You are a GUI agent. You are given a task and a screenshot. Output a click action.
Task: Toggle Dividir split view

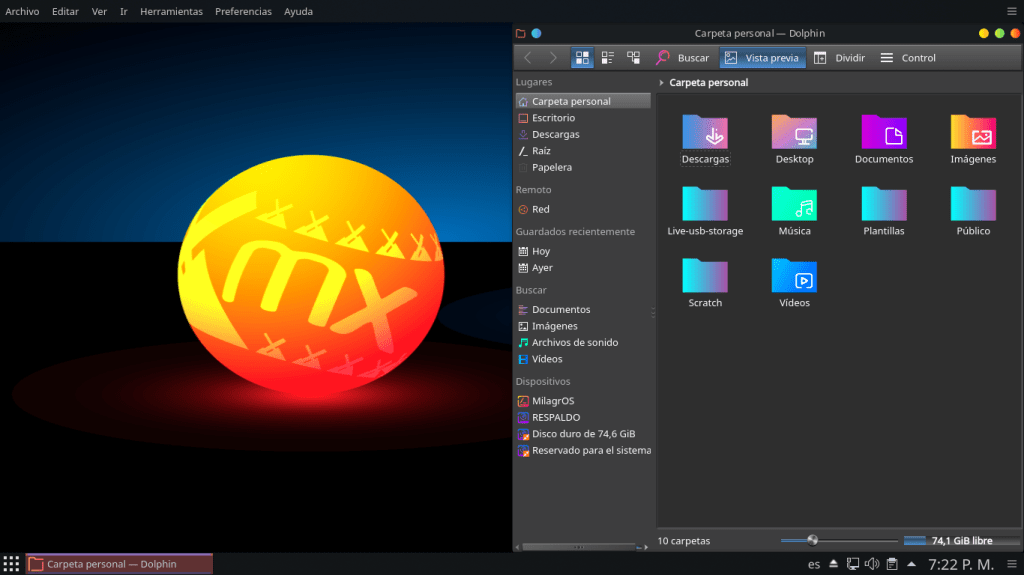[x=838, y=58]
